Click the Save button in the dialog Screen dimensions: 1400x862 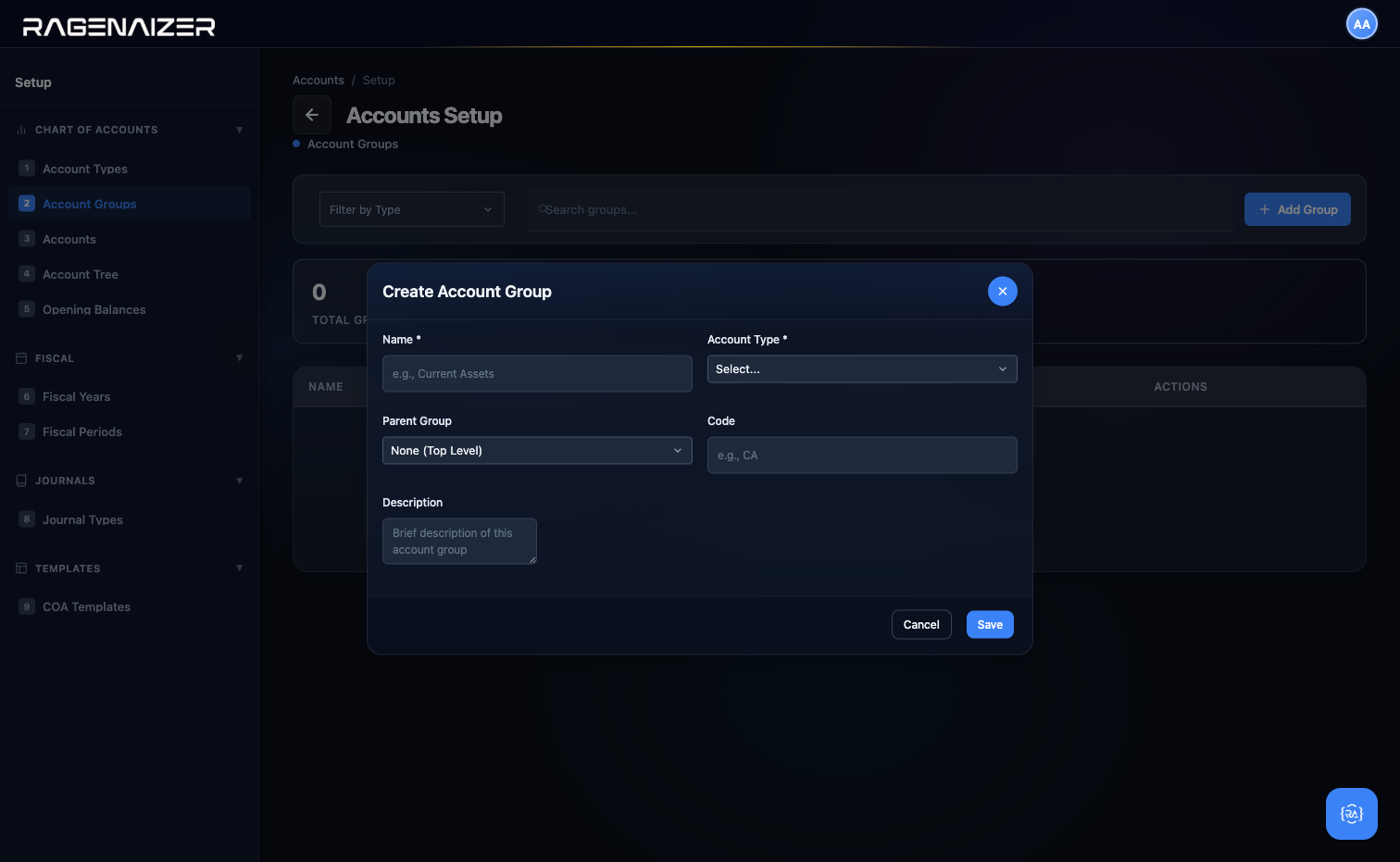(990, 625)
